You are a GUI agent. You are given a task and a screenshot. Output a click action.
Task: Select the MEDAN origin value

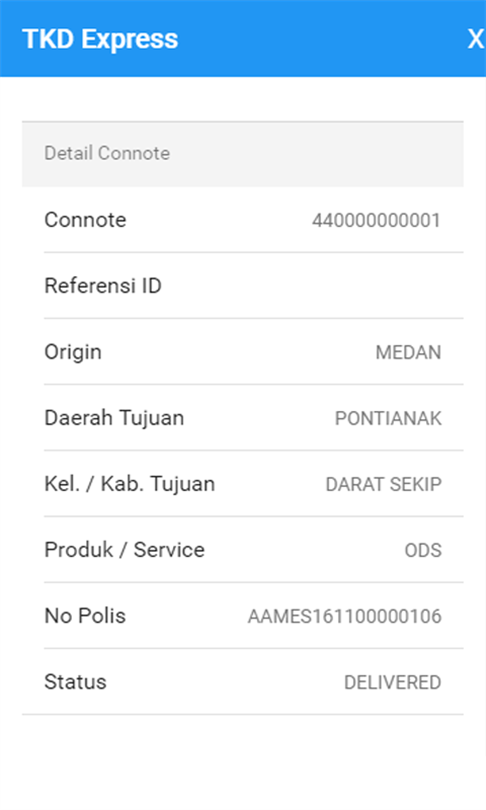pyautogui.click(x=408, y=352)
